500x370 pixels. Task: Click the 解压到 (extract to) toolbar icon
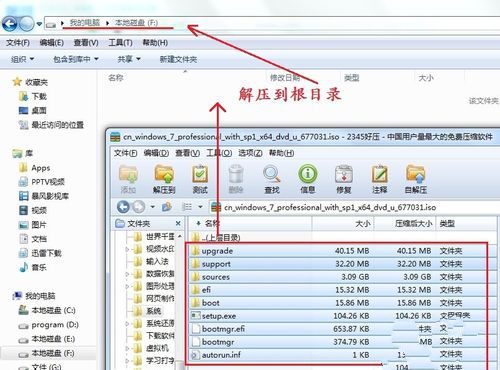[x=164, y=179]
